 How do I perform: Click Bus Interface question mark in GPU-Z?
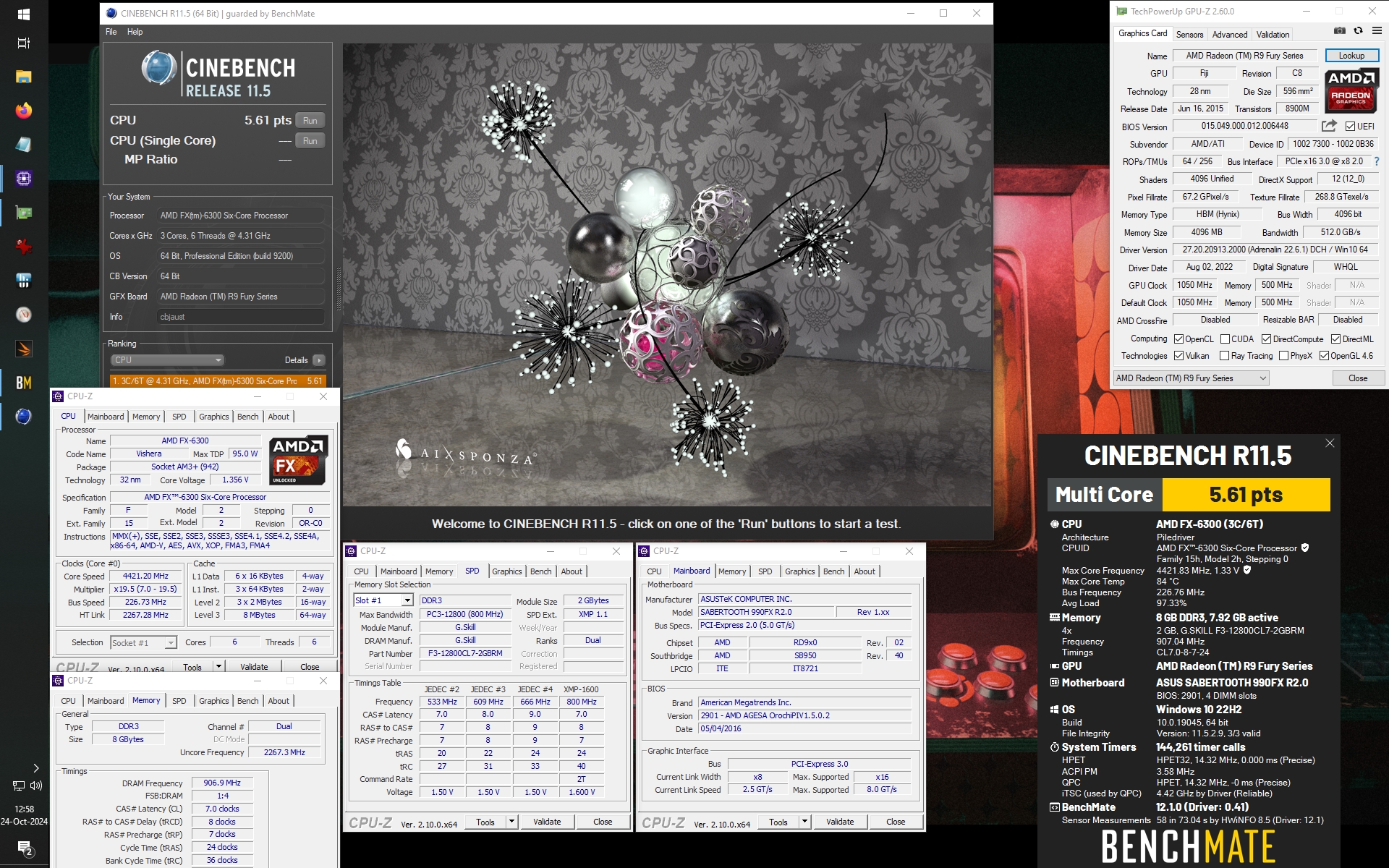1376,161
